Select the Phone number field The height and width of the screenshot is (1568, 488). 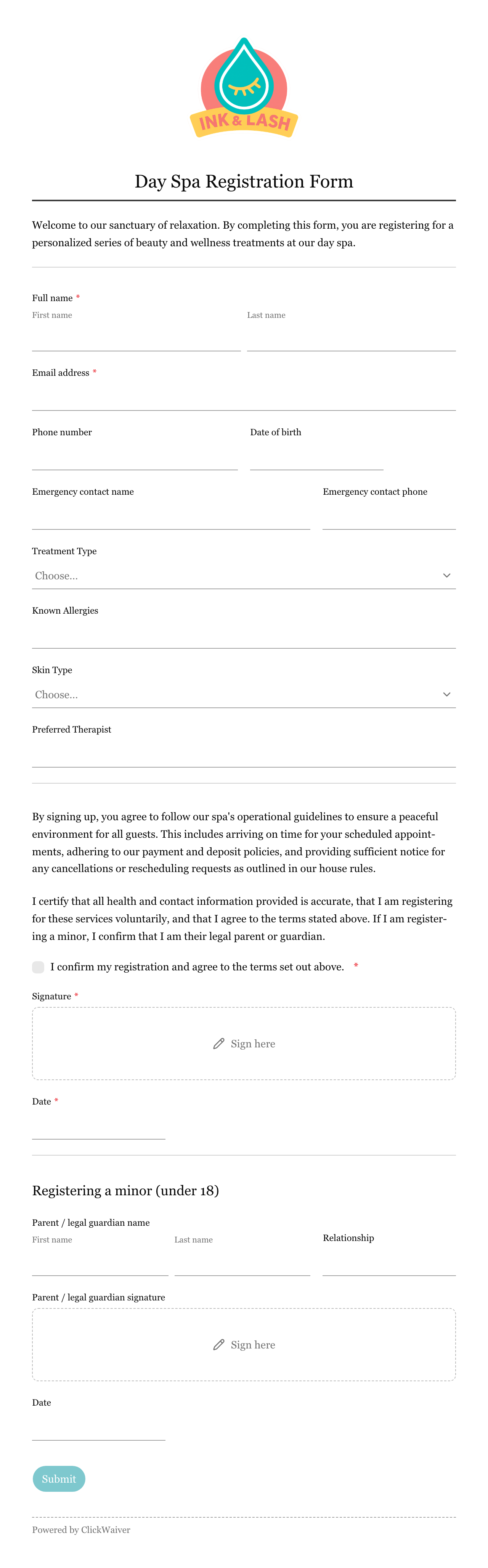[x=135, y=457]
